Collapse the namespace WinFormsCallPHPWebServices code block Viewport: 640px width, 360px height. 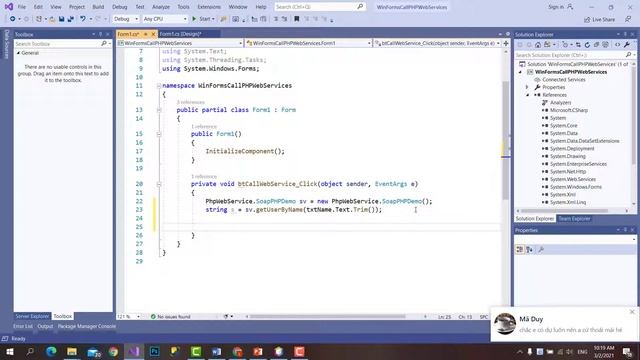click(159, 86)
